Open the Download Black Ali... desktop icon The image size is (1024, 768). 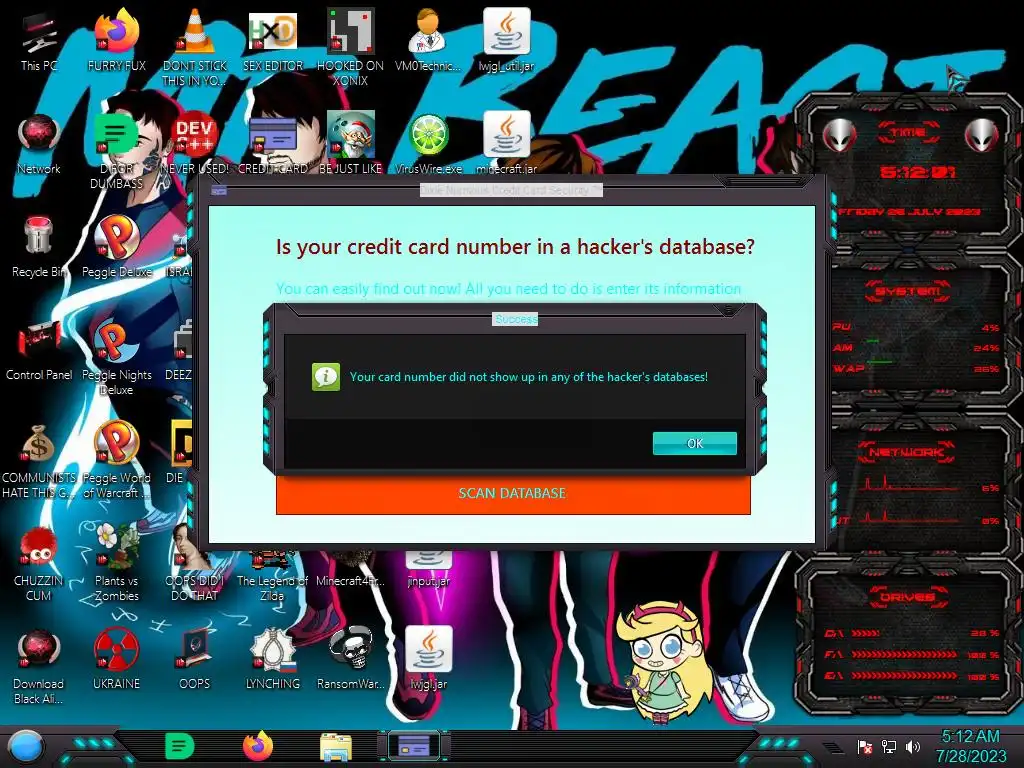pos(39,666)
